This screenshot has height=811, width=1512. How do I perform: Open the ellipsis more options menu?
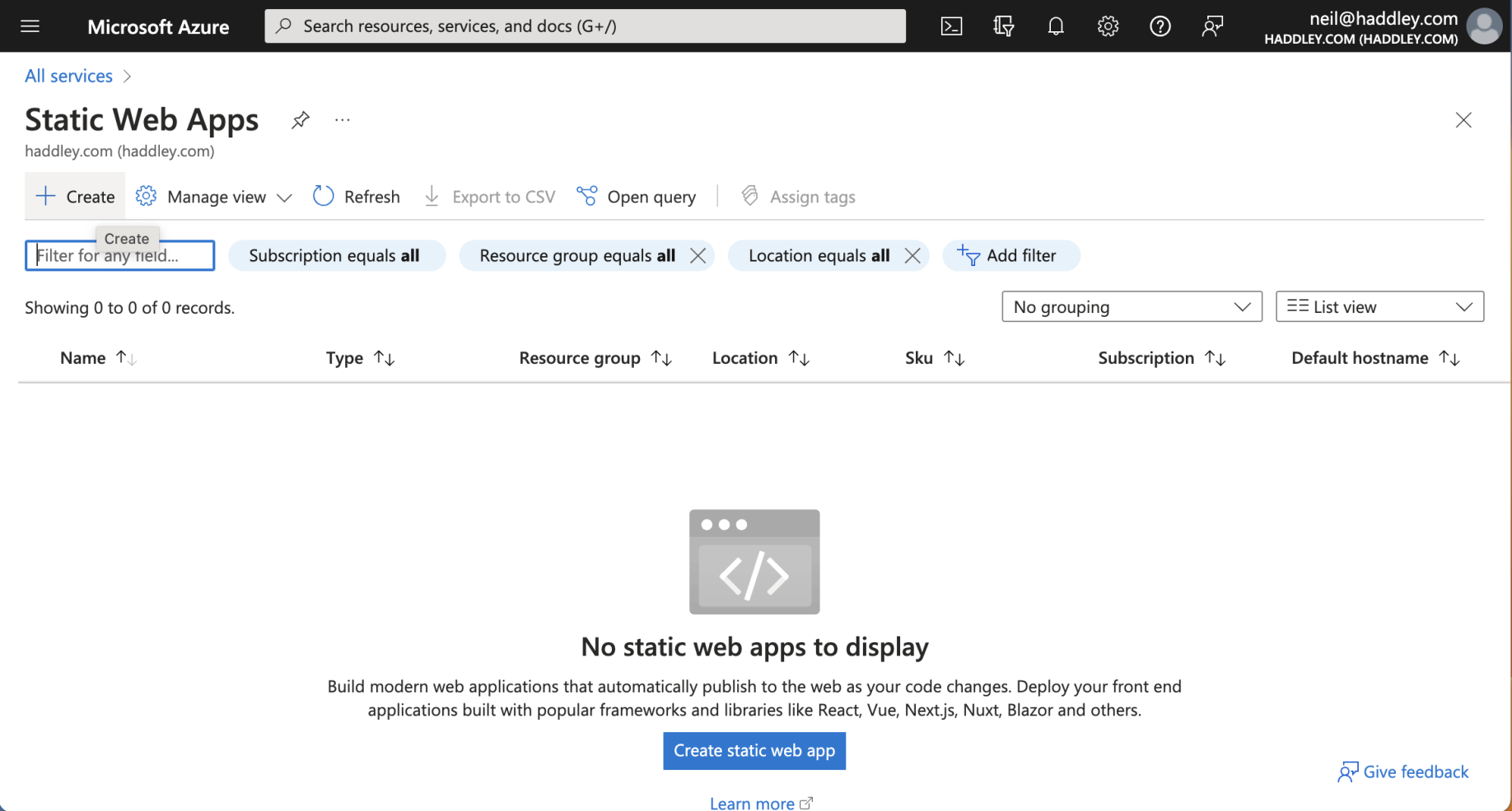[x=343, y=120]
